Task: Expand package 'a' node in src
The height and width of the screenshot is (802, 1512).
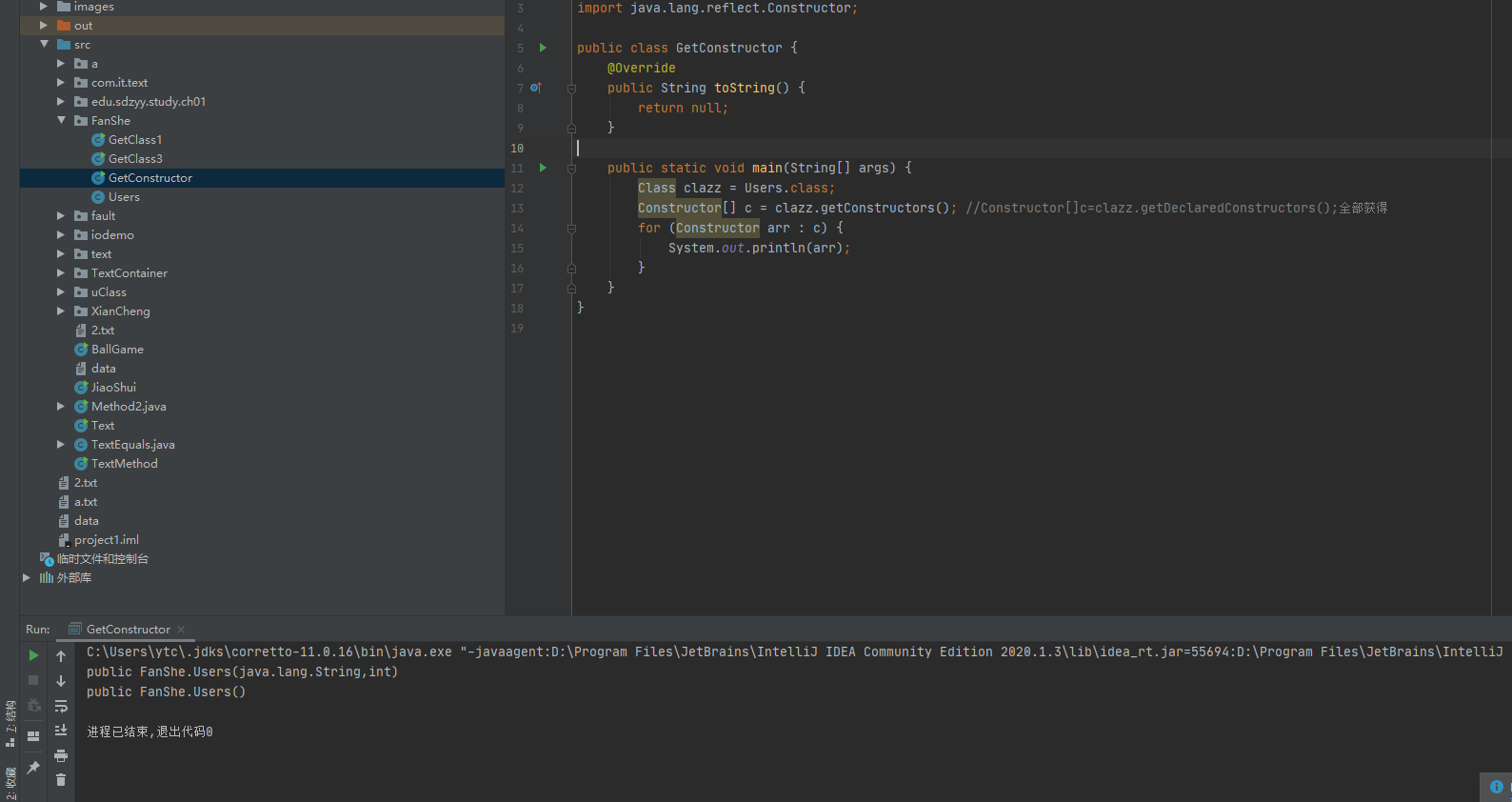Action: click(x=61, y=64)
